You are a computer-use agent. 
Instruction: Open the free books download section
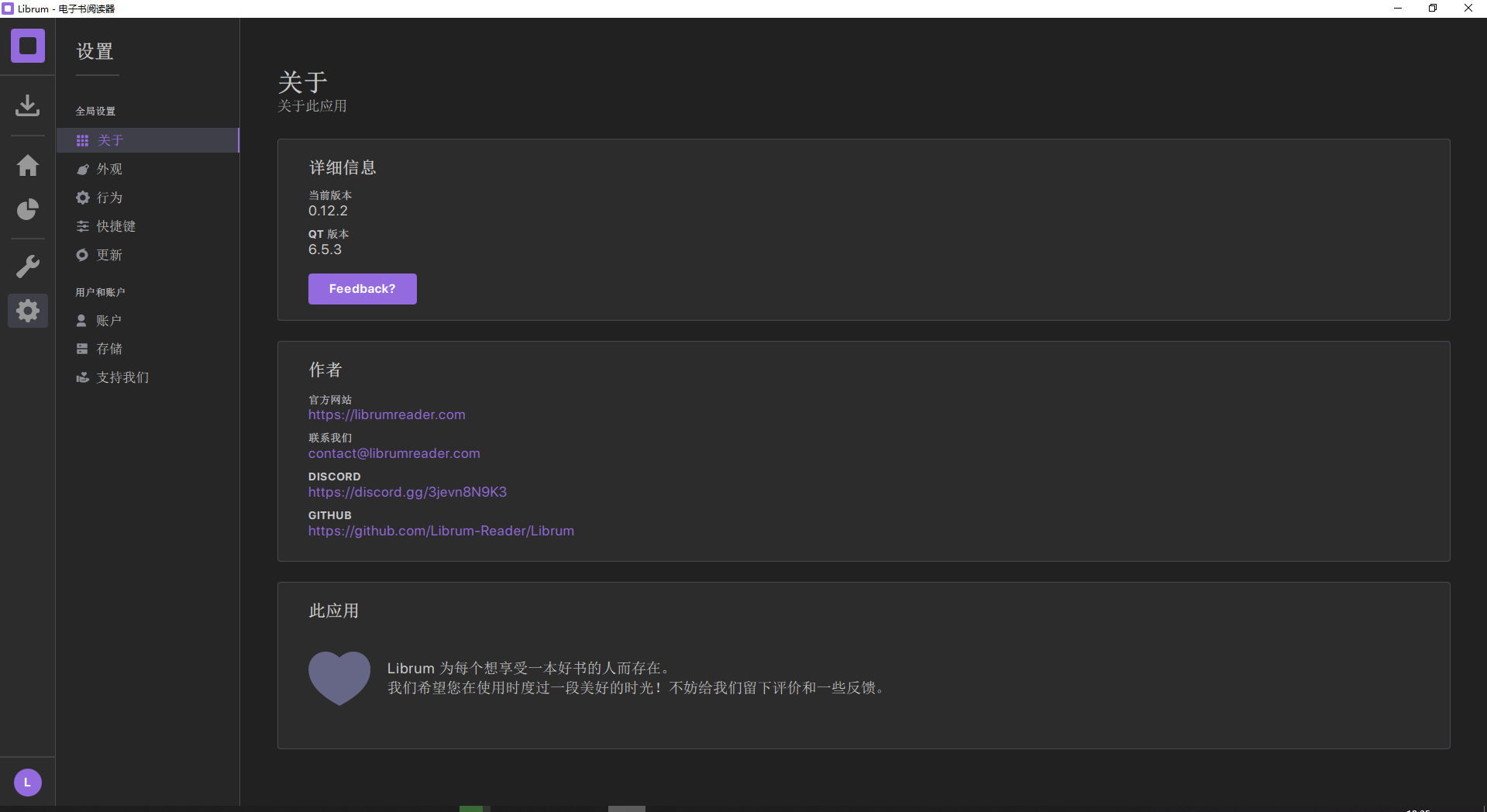27,105
